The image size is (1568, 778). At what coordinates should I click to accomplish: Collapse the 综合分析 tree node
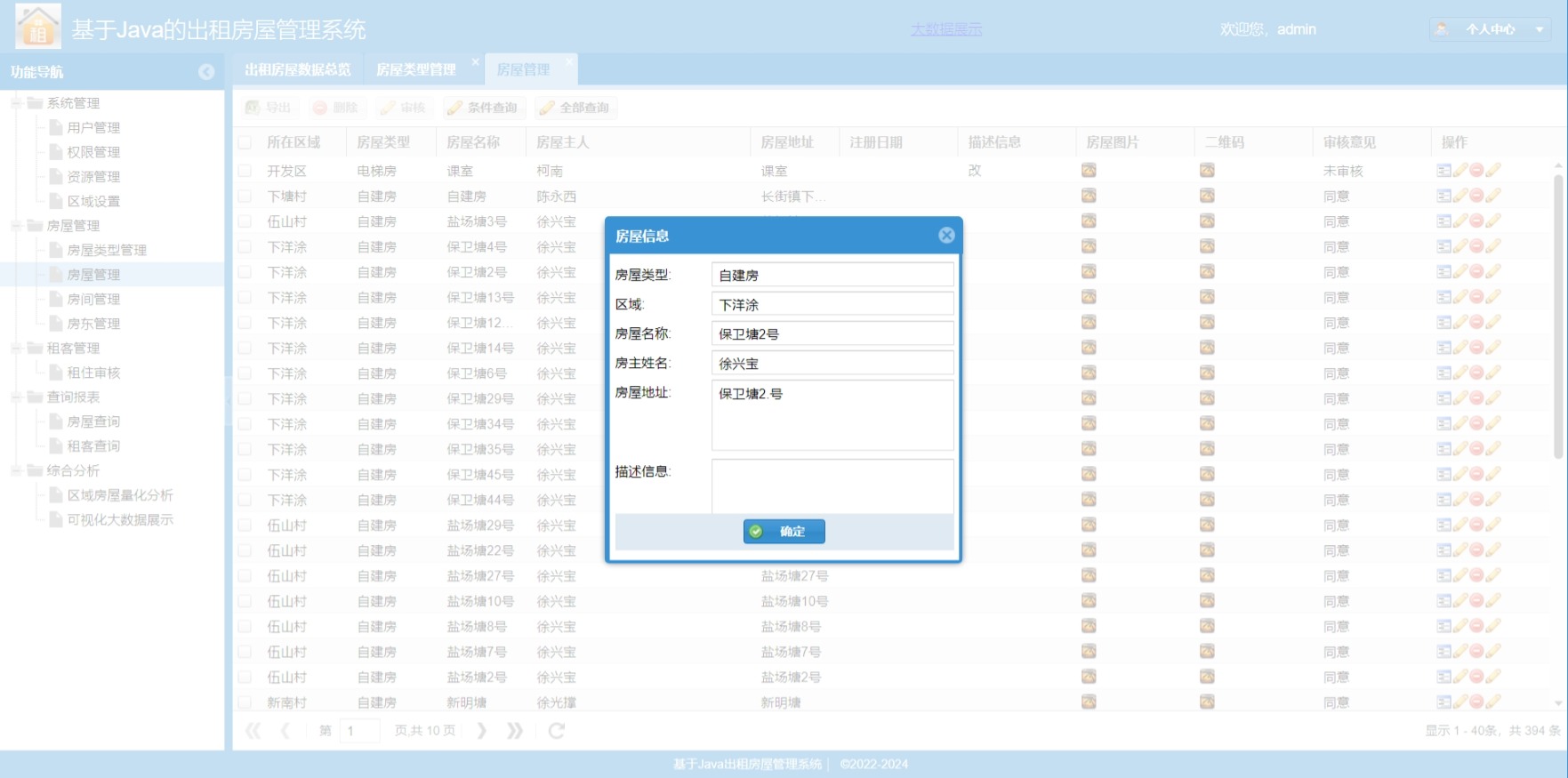(x=16, y=470)
